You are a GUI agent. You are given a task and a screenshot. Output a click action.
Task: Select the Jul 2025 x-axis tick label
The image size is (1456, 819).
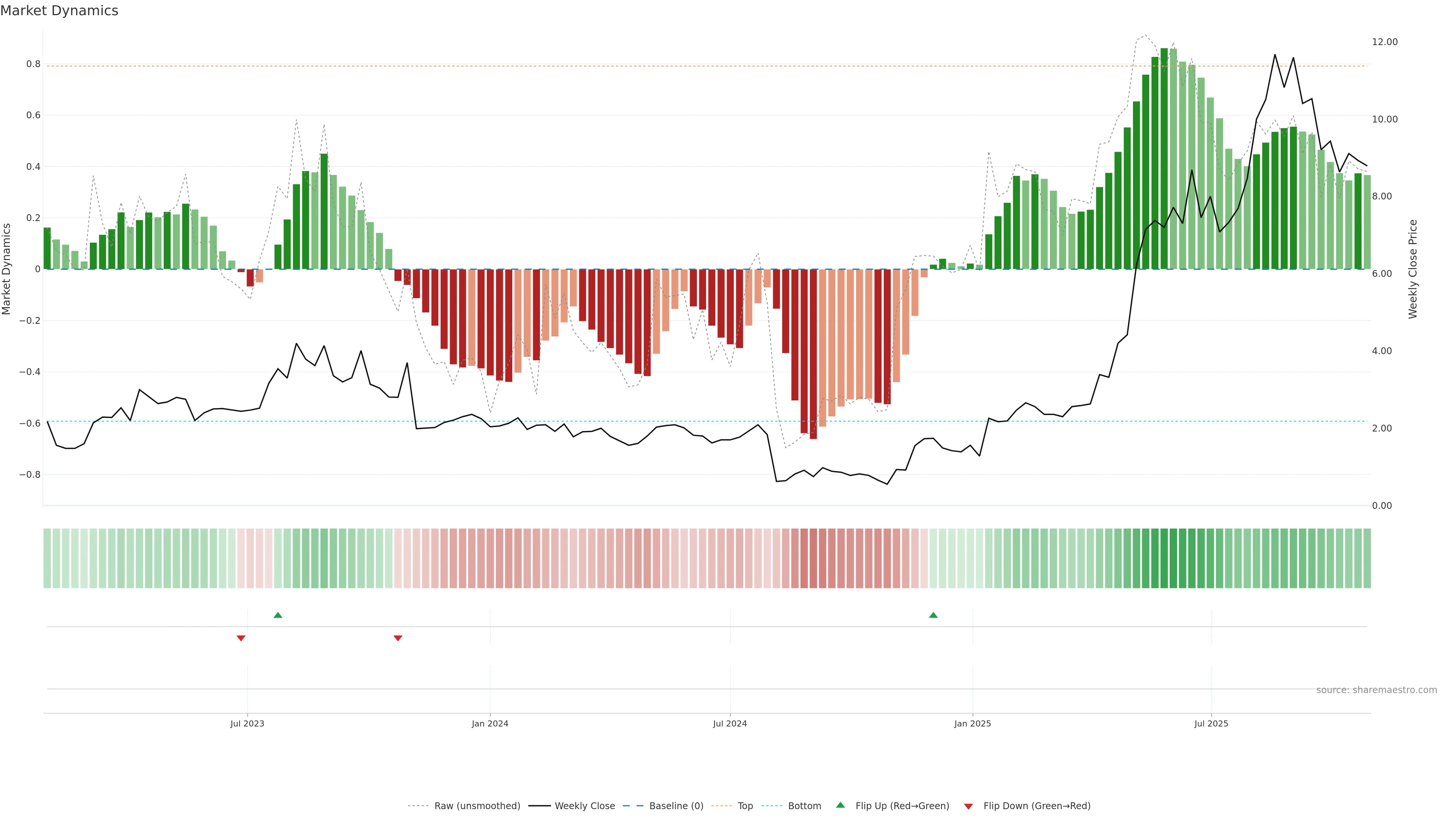[x=1211, y=723]
